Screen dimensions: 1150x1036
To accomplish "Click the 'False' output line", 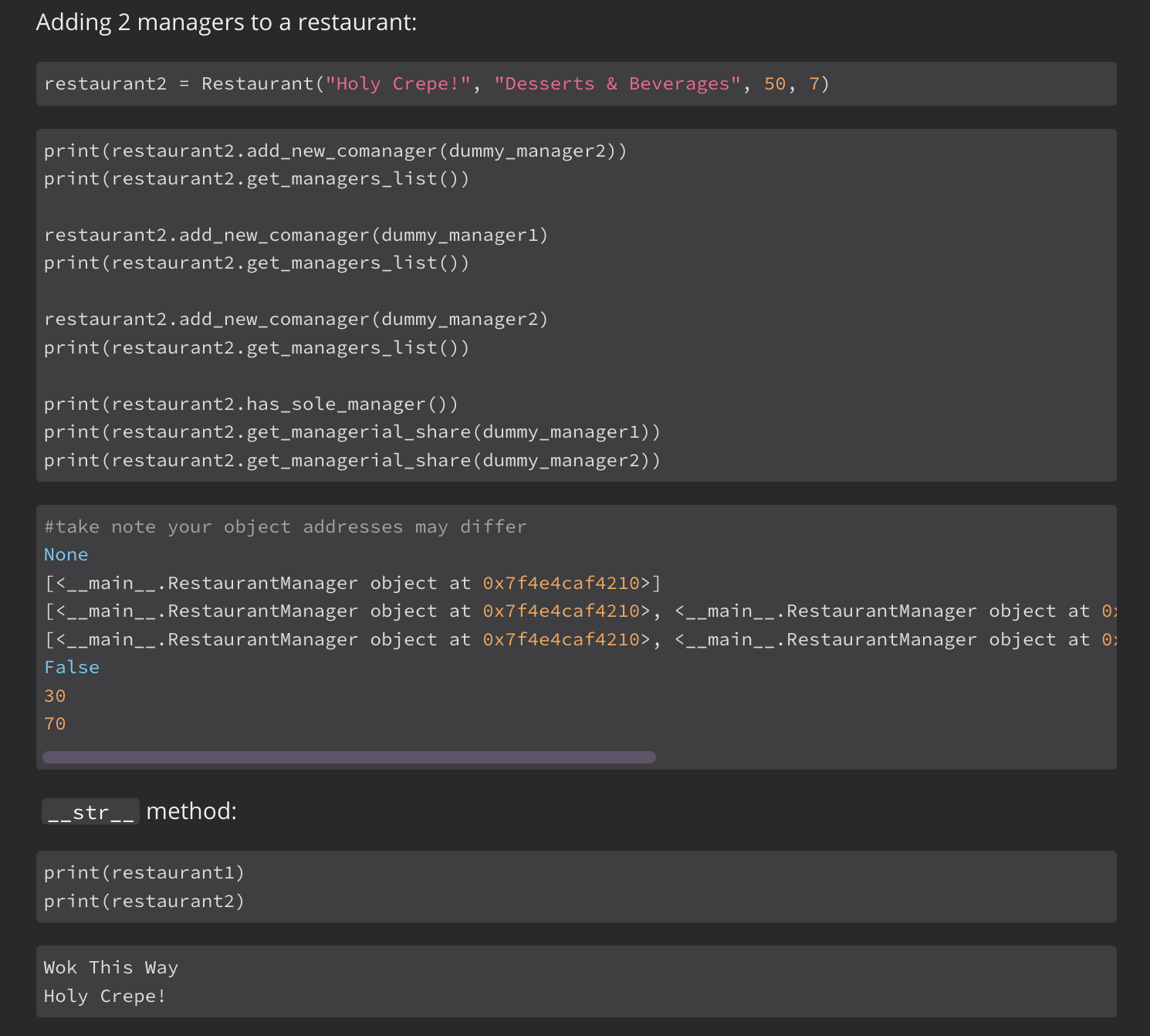I will 71,667.
